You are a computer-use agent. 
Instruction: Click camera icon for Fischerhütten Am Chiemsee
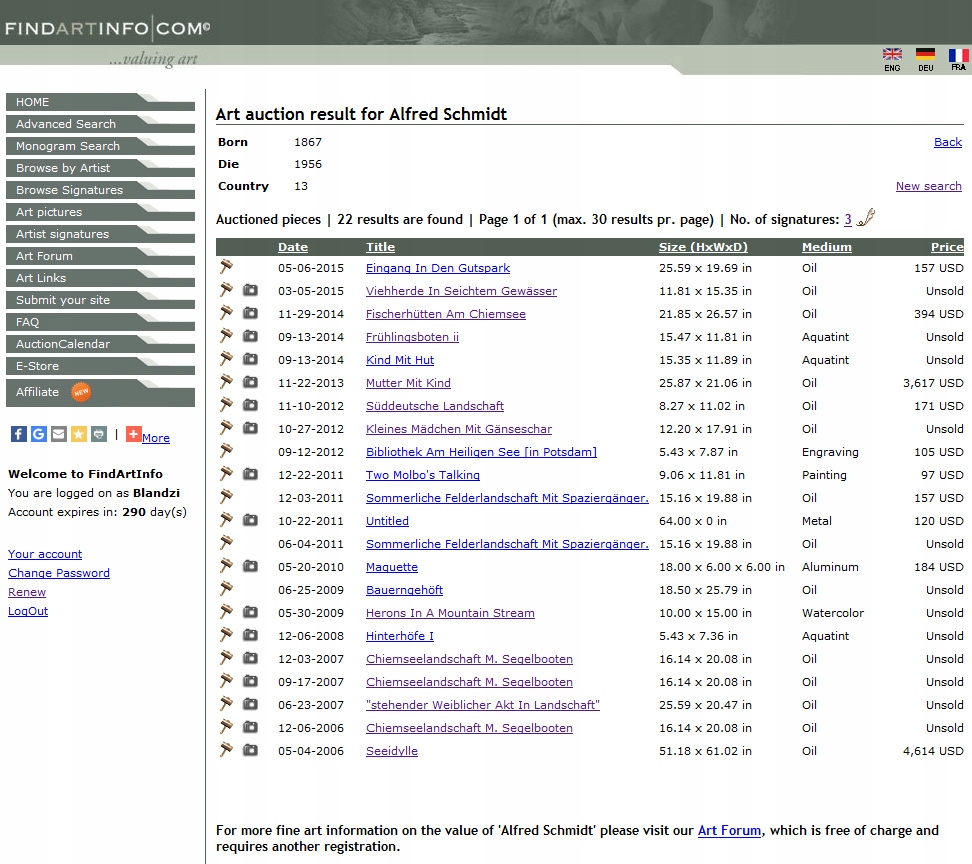[250, 313]
